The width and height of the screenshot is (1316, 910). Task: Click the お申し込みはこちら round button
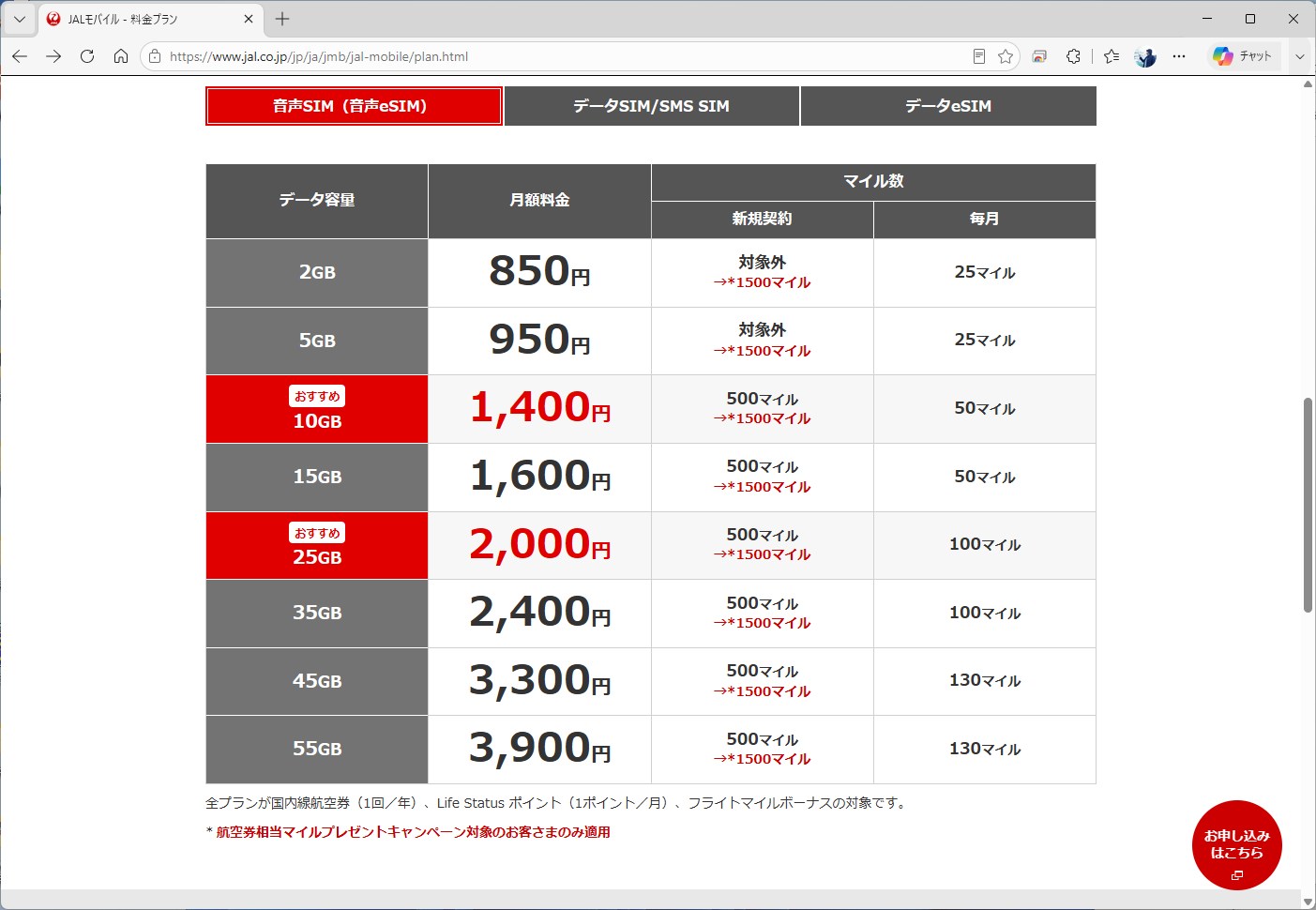click(x=1237, y=845)
